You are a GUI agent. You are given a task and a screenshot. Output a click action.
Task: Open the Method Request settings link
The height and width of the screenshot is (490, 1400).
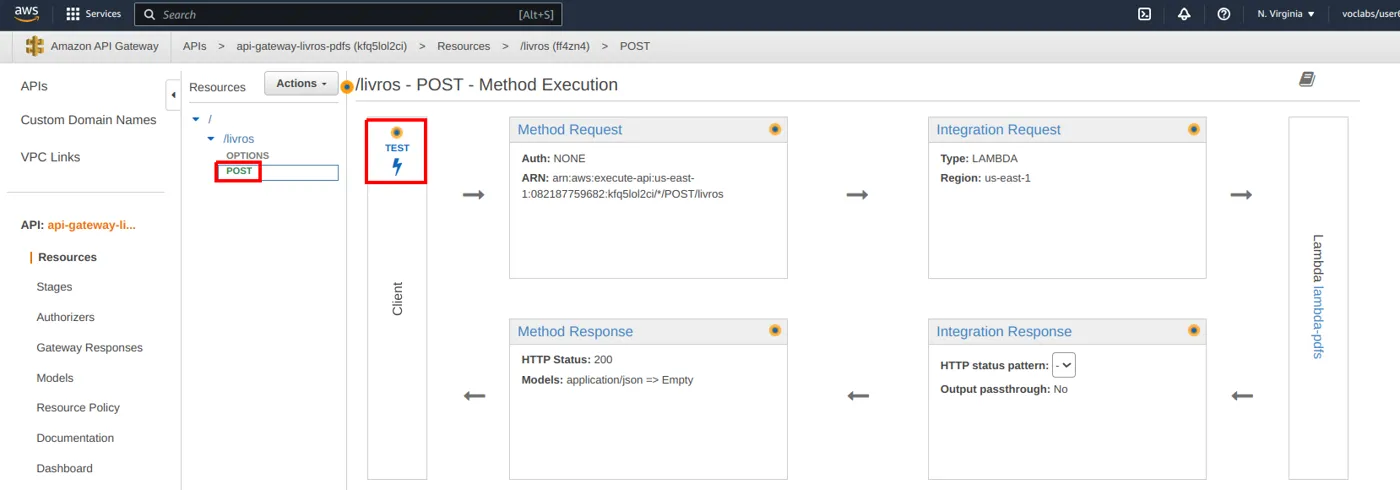569,130
